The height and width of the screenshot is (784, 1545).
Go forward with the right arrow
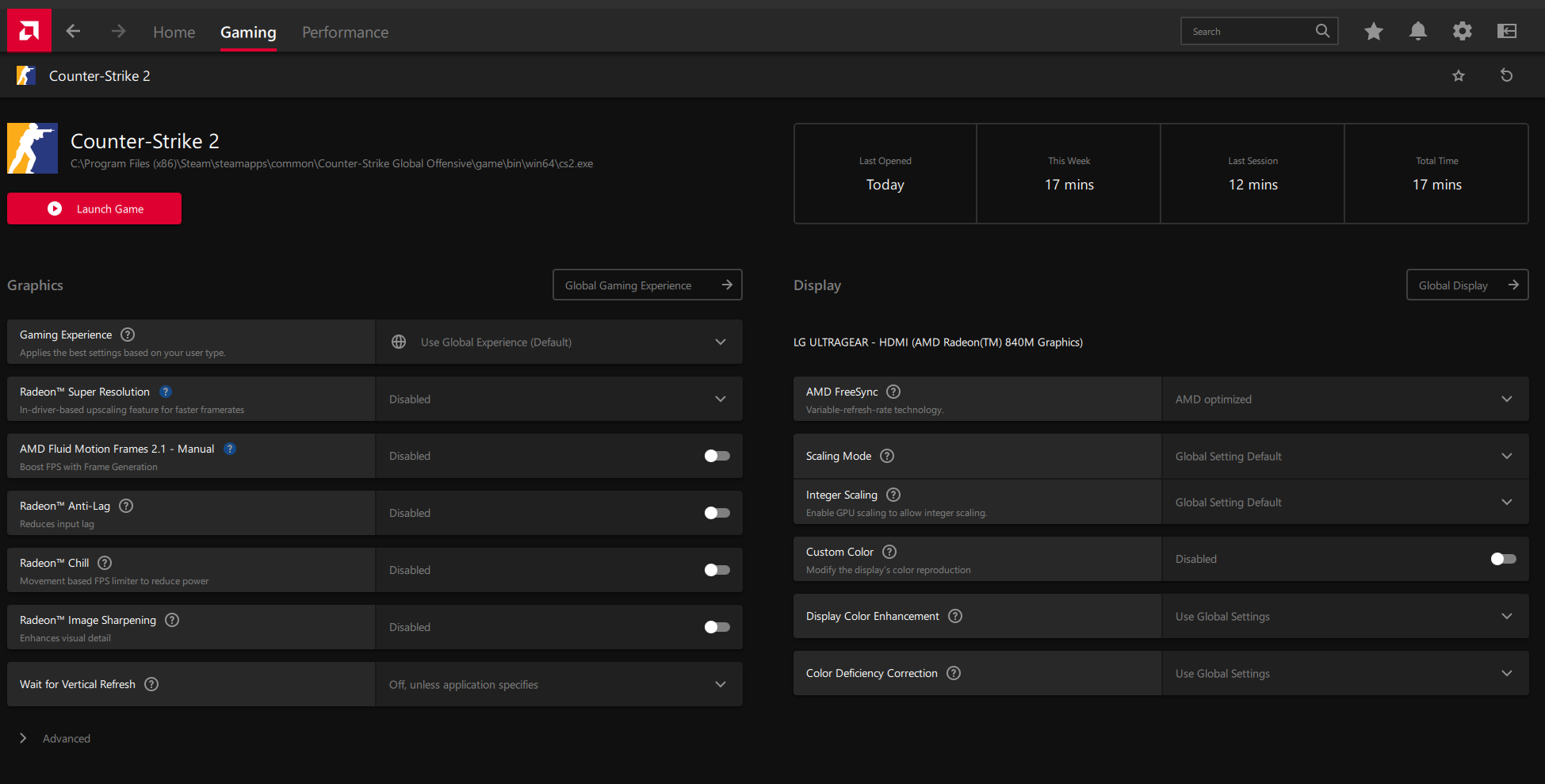click(118, 31)
